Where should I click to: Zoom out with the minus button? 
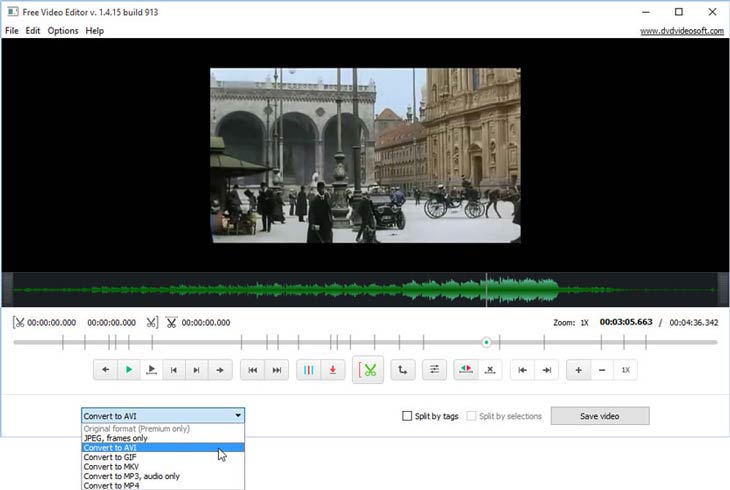tap(602, 370)
